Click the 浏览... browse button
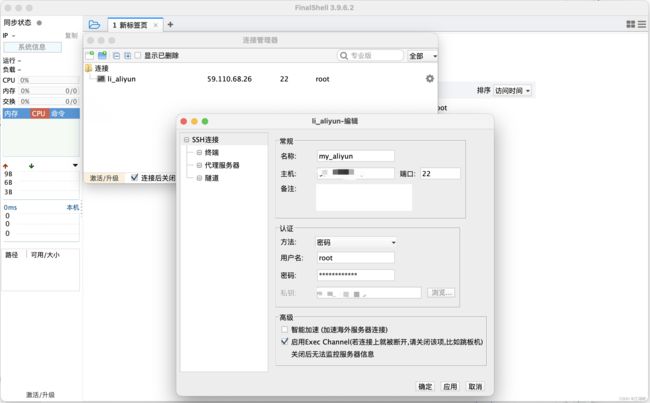 tap(441, 293)
